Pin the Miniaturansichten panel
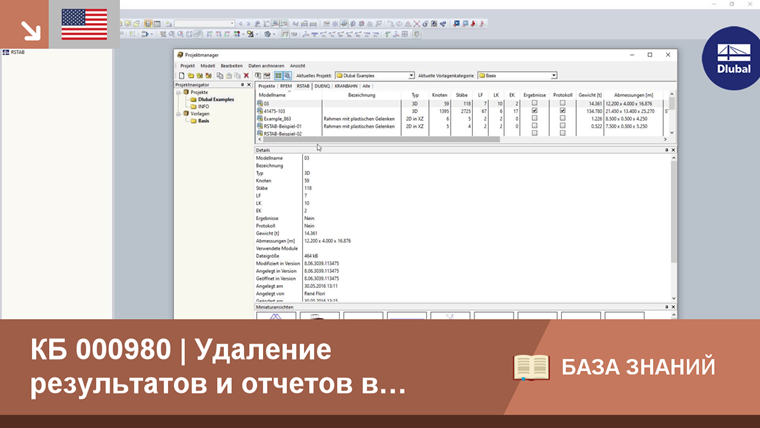The width and height of the screenshot is (760, 428). [x=666, y=307]
